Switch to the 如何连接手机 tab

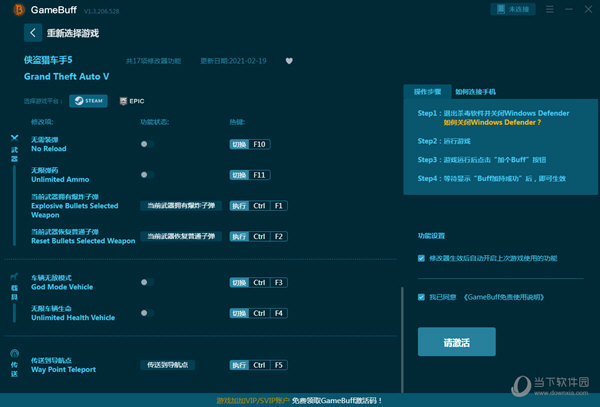(x=475, y=91)
